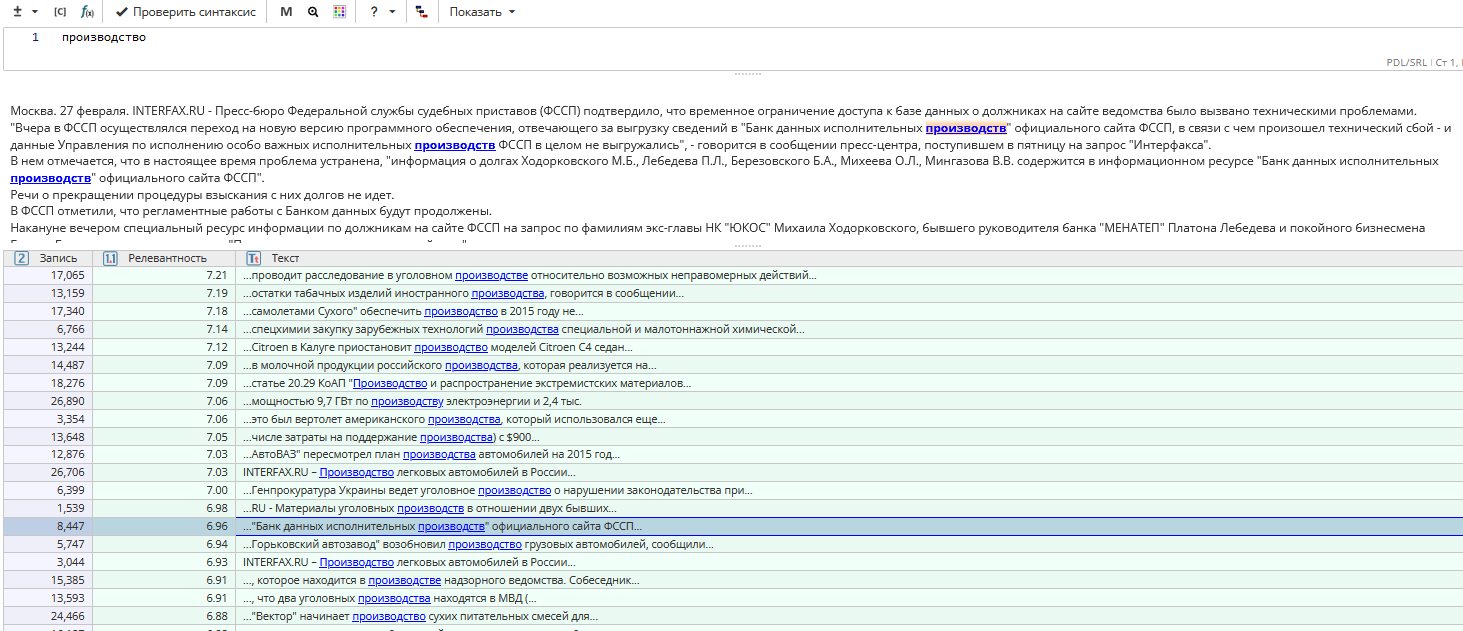The height and width of the screenshot is (631, 1463).
Task: Click relevance value 7.18
Action: [217, 311]
